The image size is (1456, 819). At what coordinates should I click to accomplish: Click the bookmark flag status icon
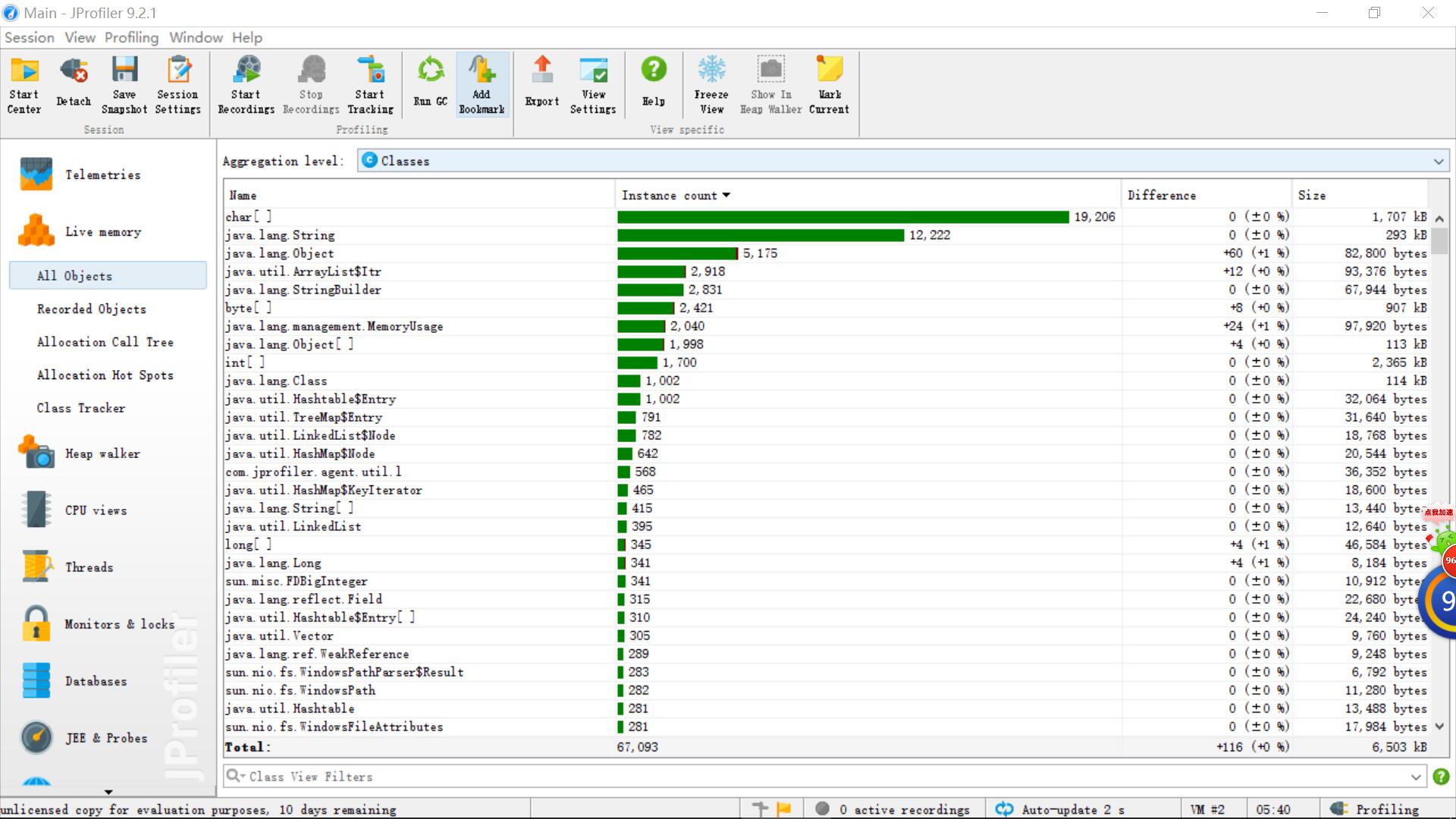point(784,809)
